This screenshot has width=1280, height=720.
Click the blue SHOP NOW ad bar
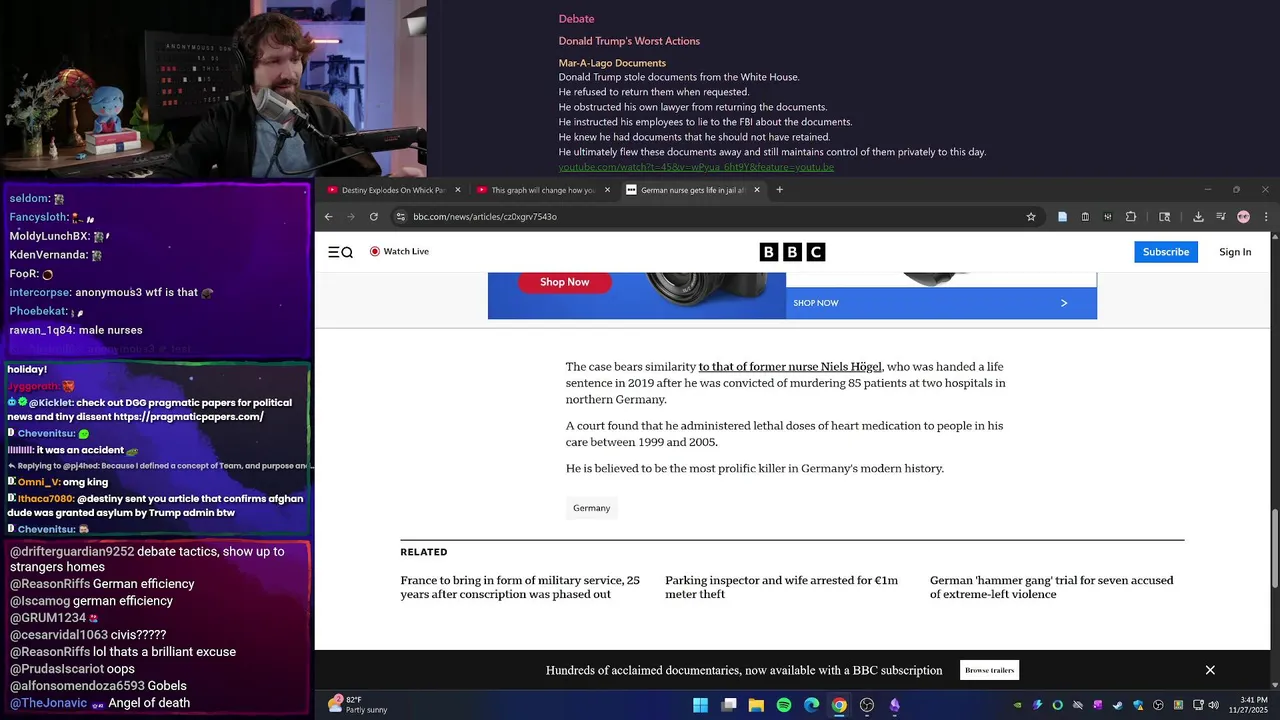pos(941,303)
